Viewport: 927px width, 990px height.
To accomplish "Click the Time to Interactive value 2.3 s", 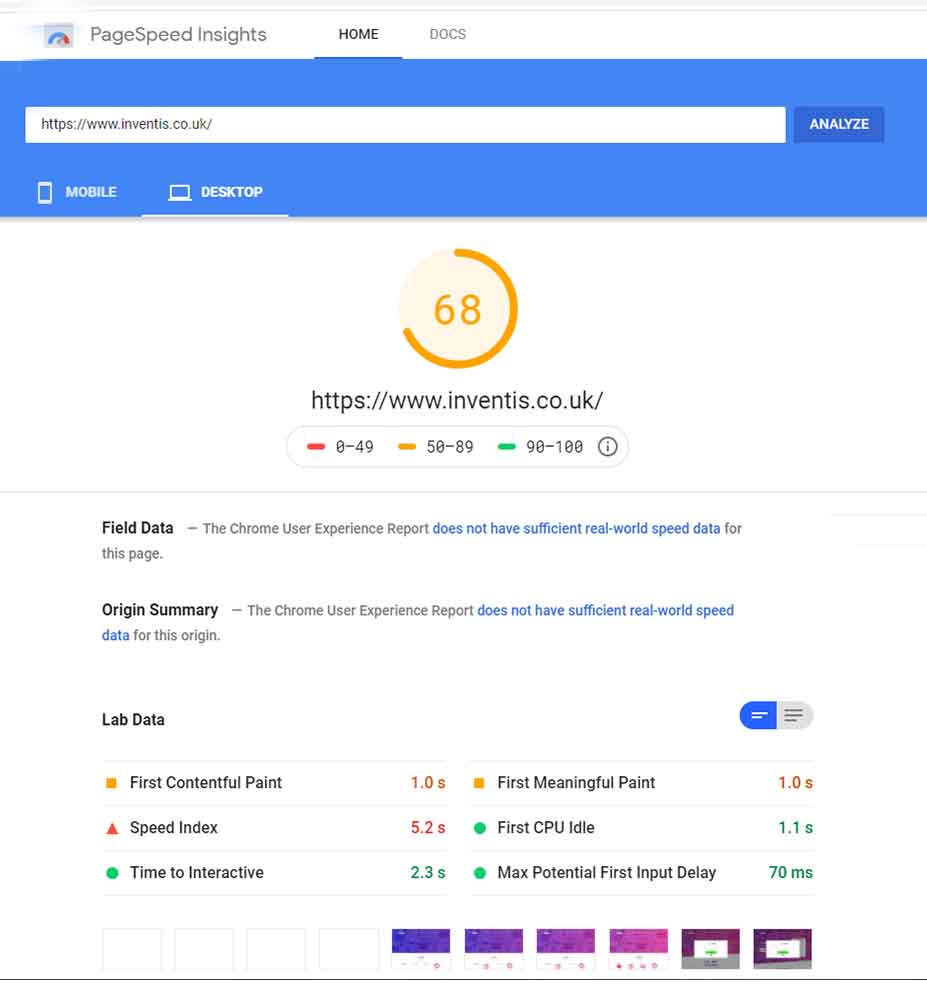I will tap(428, 873).
